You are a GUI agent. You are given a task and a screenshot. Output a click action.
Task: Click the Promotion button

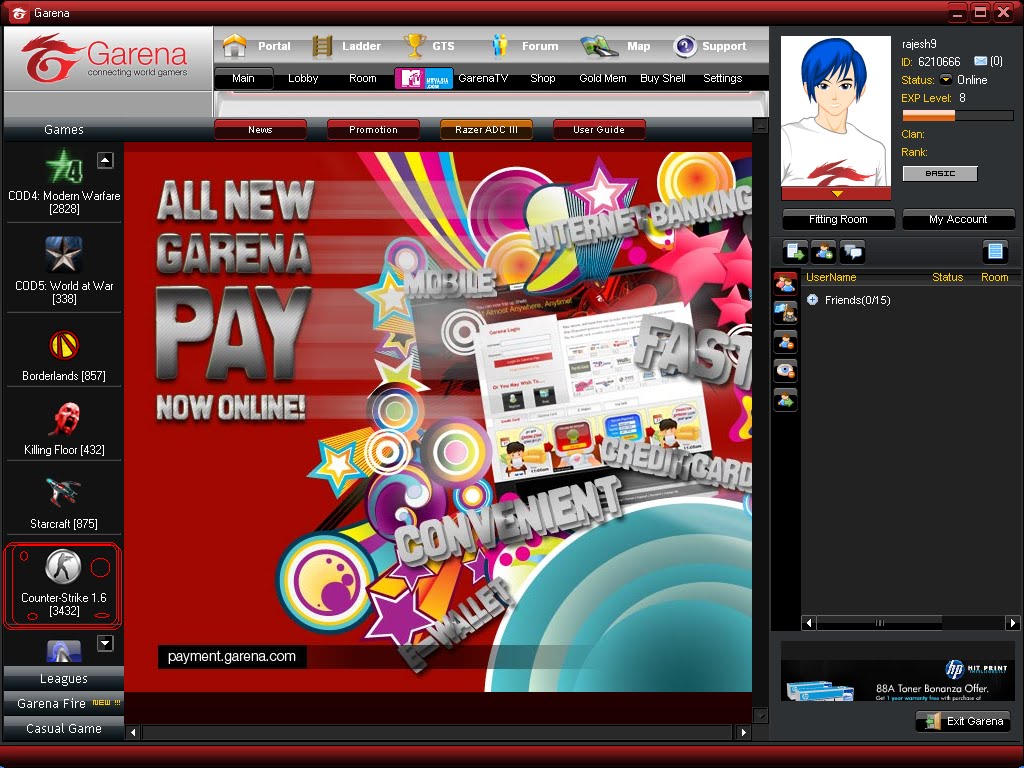[373, 129]
